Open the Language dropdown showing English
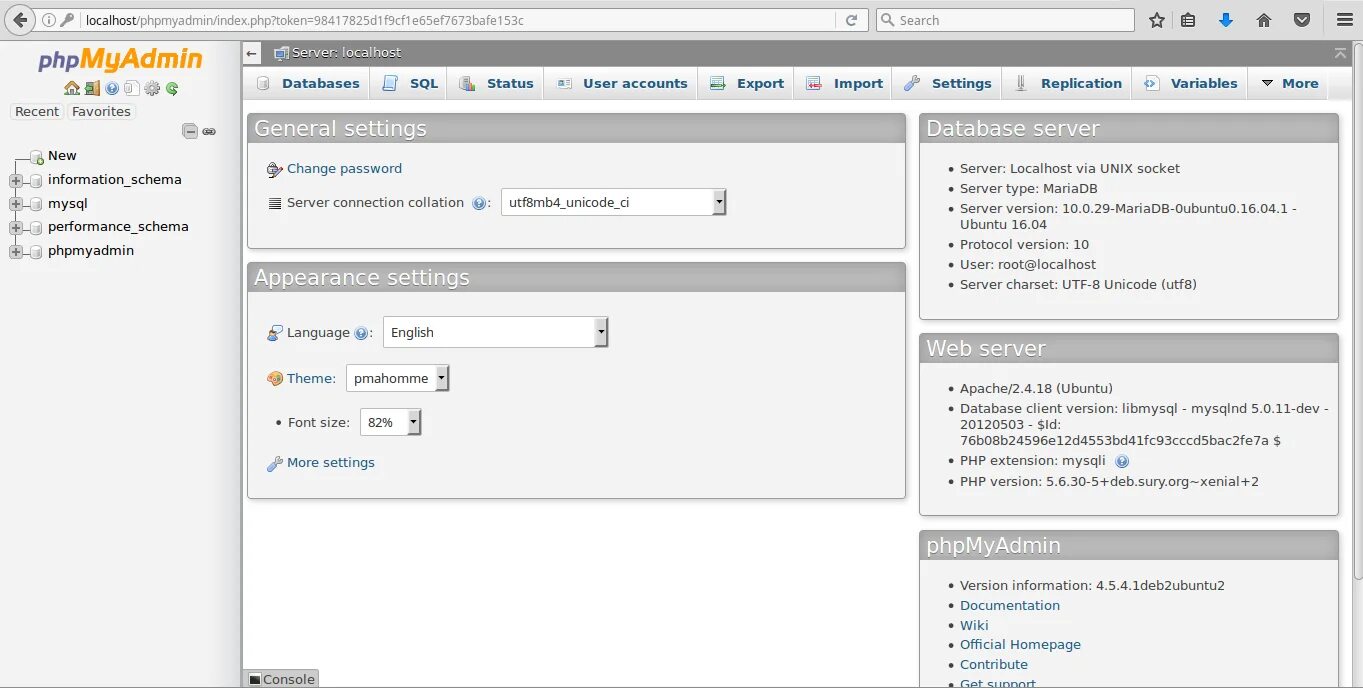1363x688 pixels. point(495,332)
